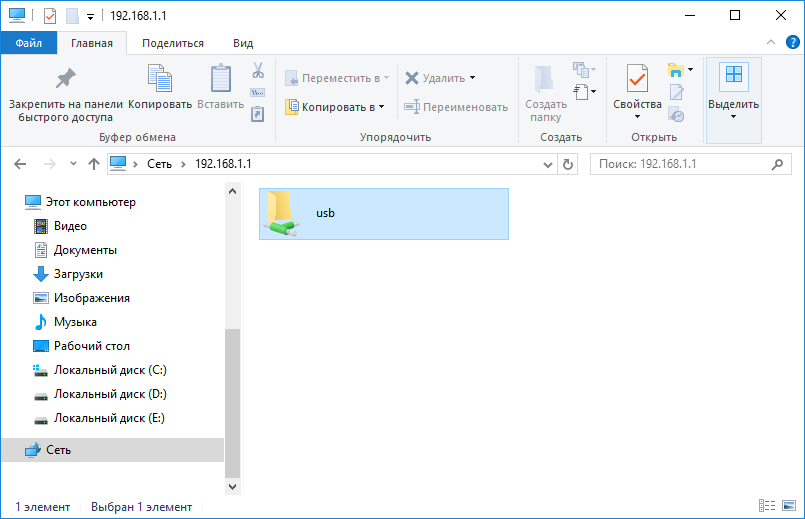Select Network in the navigation pane
805x519 pixels.
point(58,450)
